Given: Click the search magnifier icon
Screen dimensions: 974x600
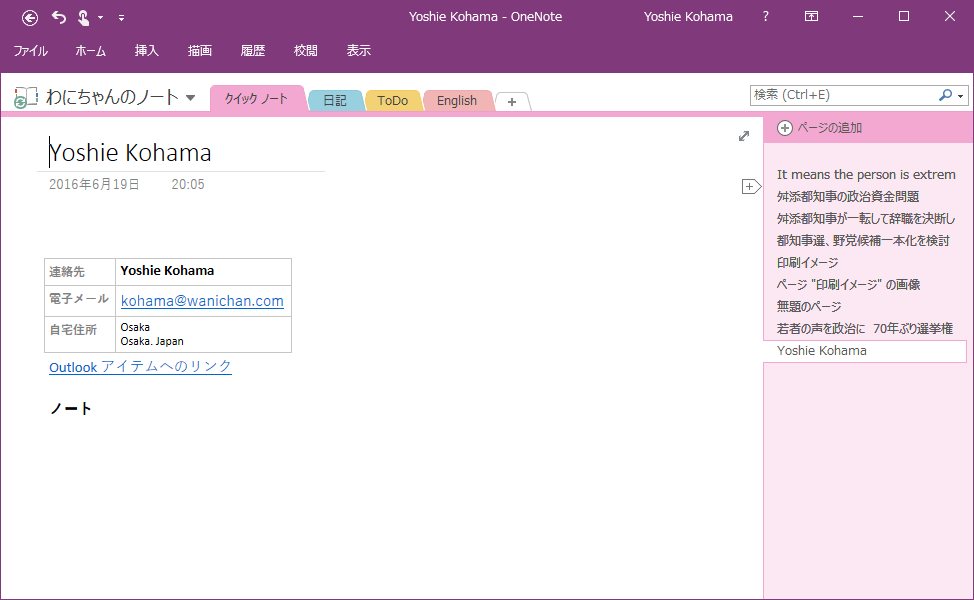Looking at the screenshot, I should point(945,95).
